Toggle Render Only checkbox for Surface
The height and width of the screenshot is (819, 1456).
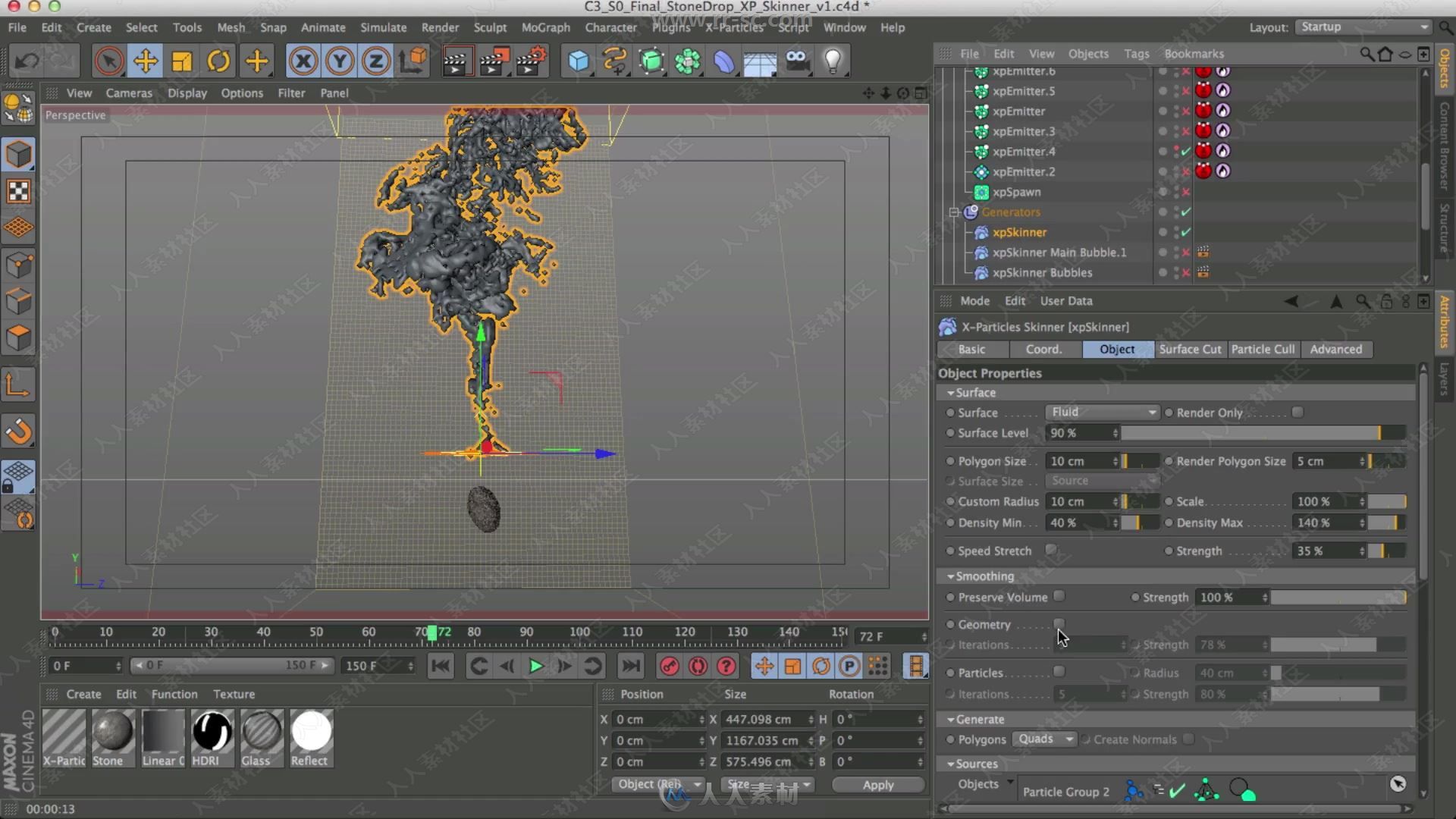click(1298, 412)
